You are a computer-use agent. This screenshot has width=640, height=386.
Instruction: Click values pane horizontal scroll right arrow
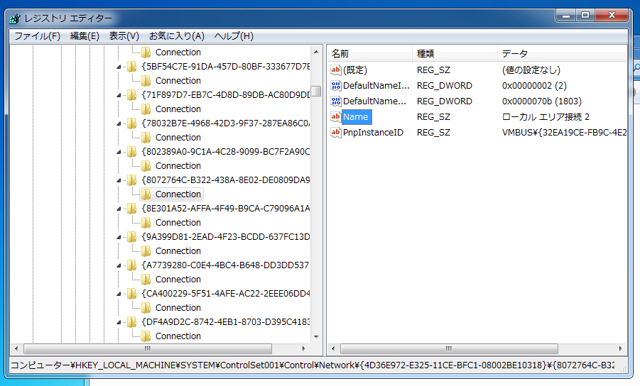pyautogui.click(x=620, y=348)
